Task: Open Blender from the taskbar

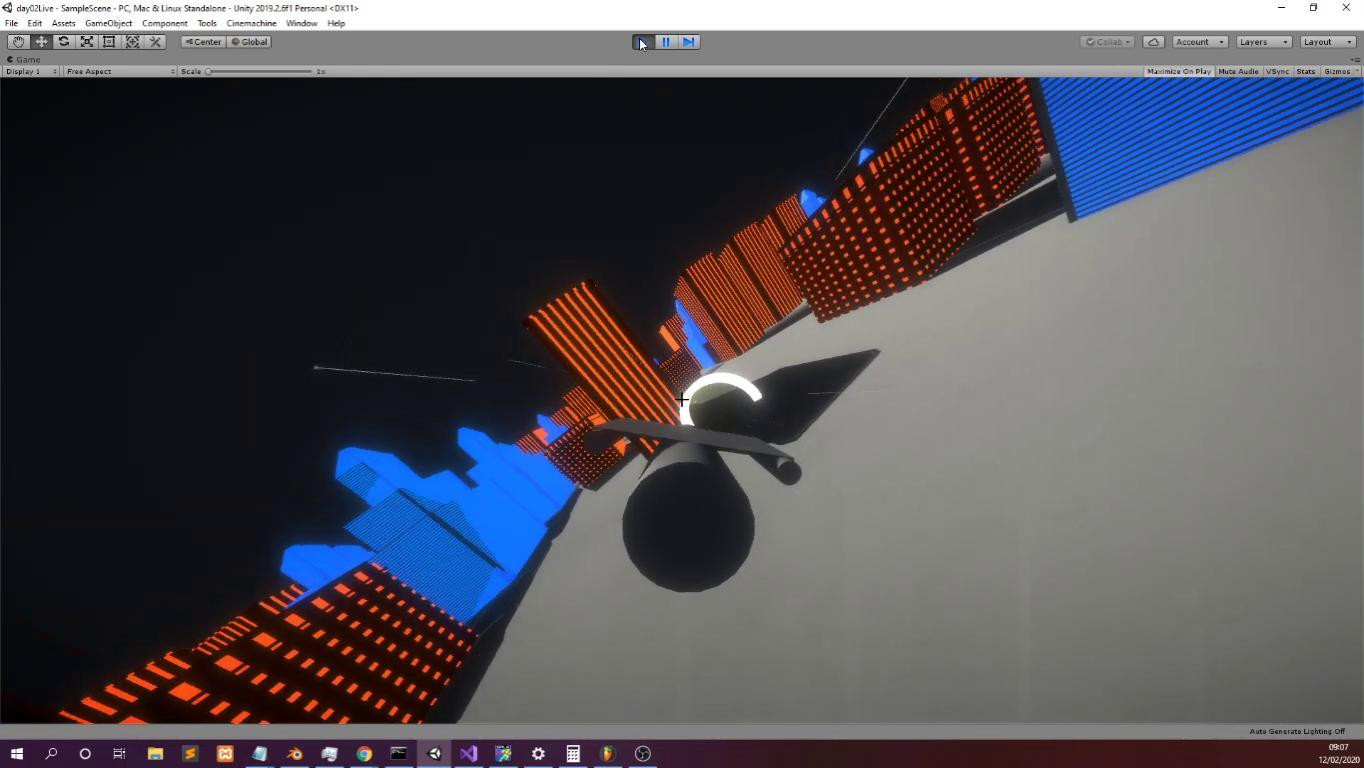Action: [294, 753]
